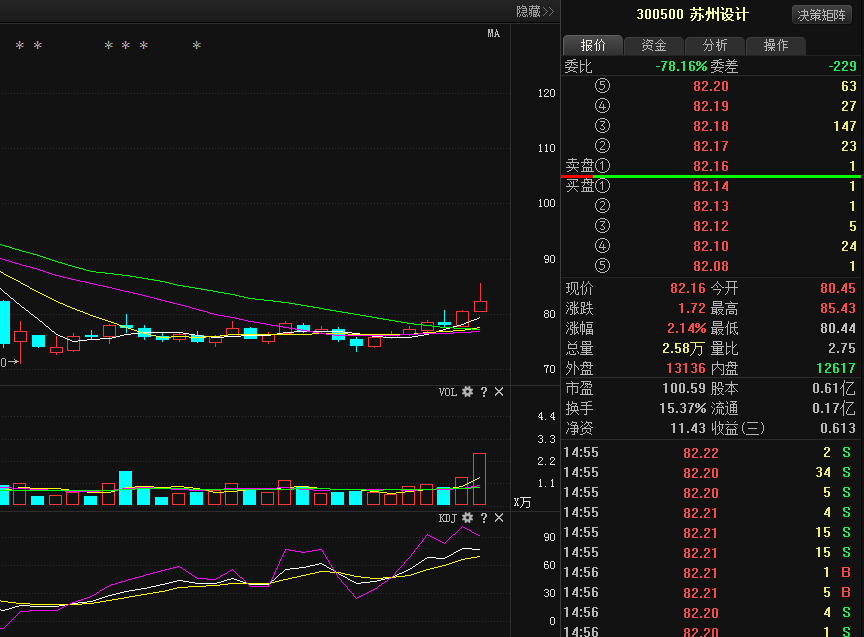864x637 pixels.
Task: Click sell level 2 price 82.17
Action: (711, 146)
